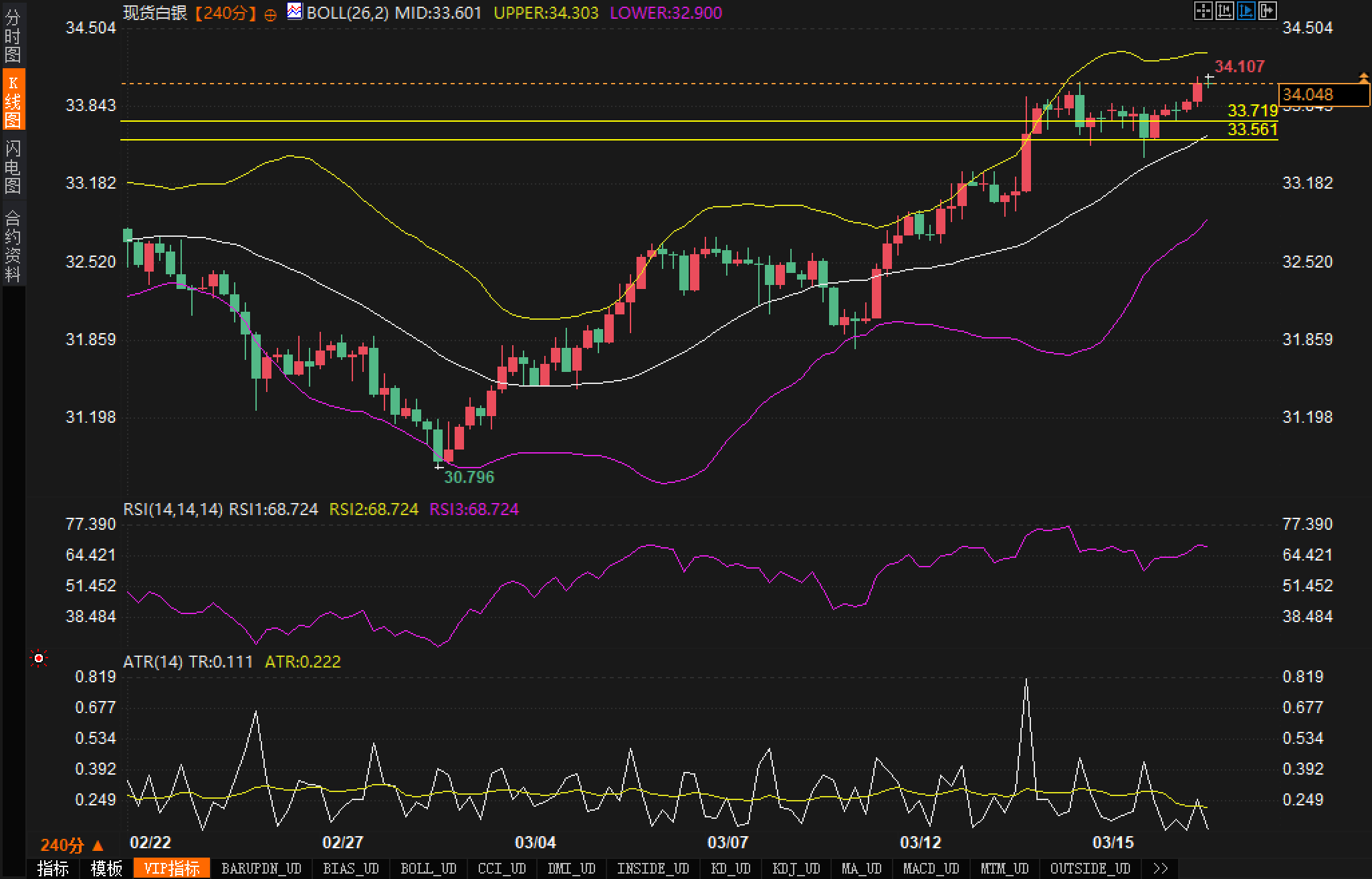Viewport: 1372px width, 879px height.
Task: Click the ATR:0.222 value
Action: point(303,662)
